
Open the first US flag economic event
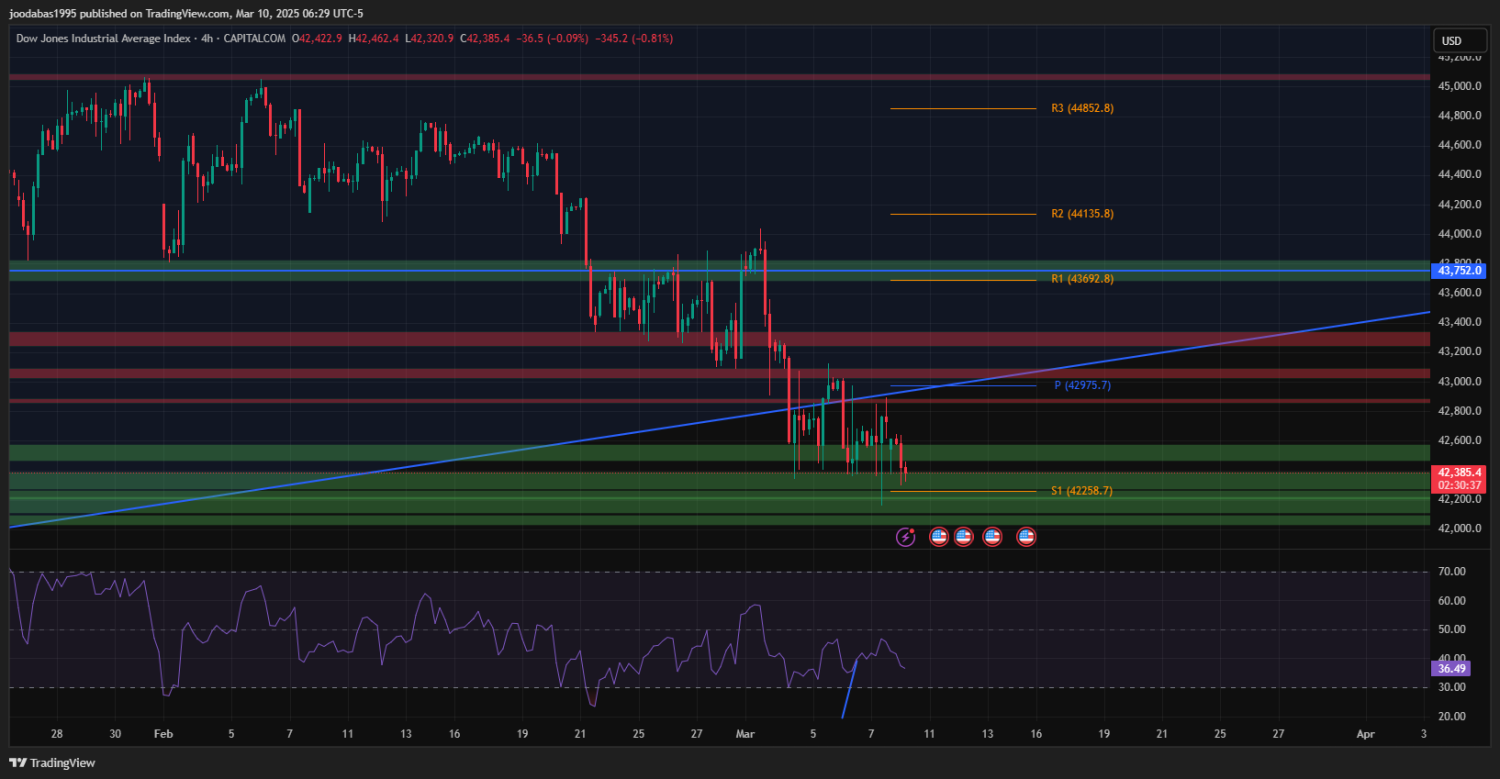click(x=939, y=537)
